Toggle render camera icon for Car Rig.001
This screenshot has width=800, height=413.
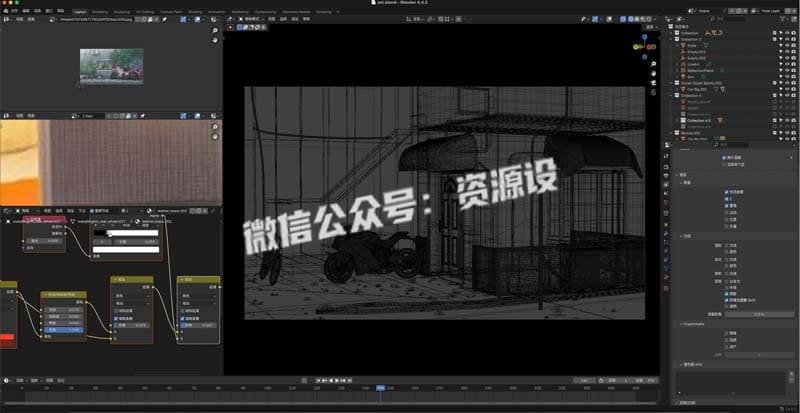pos(793,89)
